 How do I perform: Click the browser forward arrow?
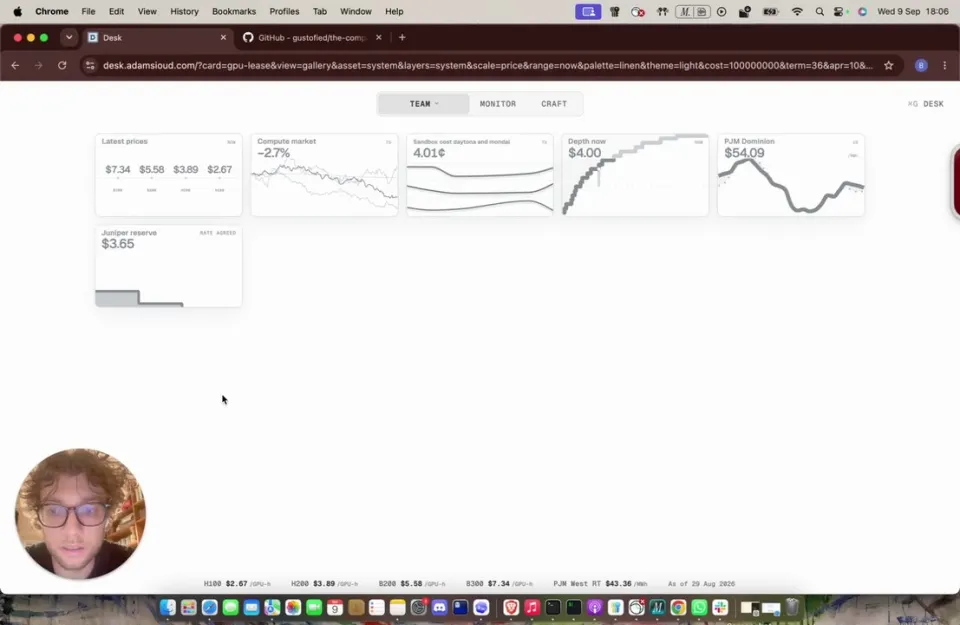[39, 65]
